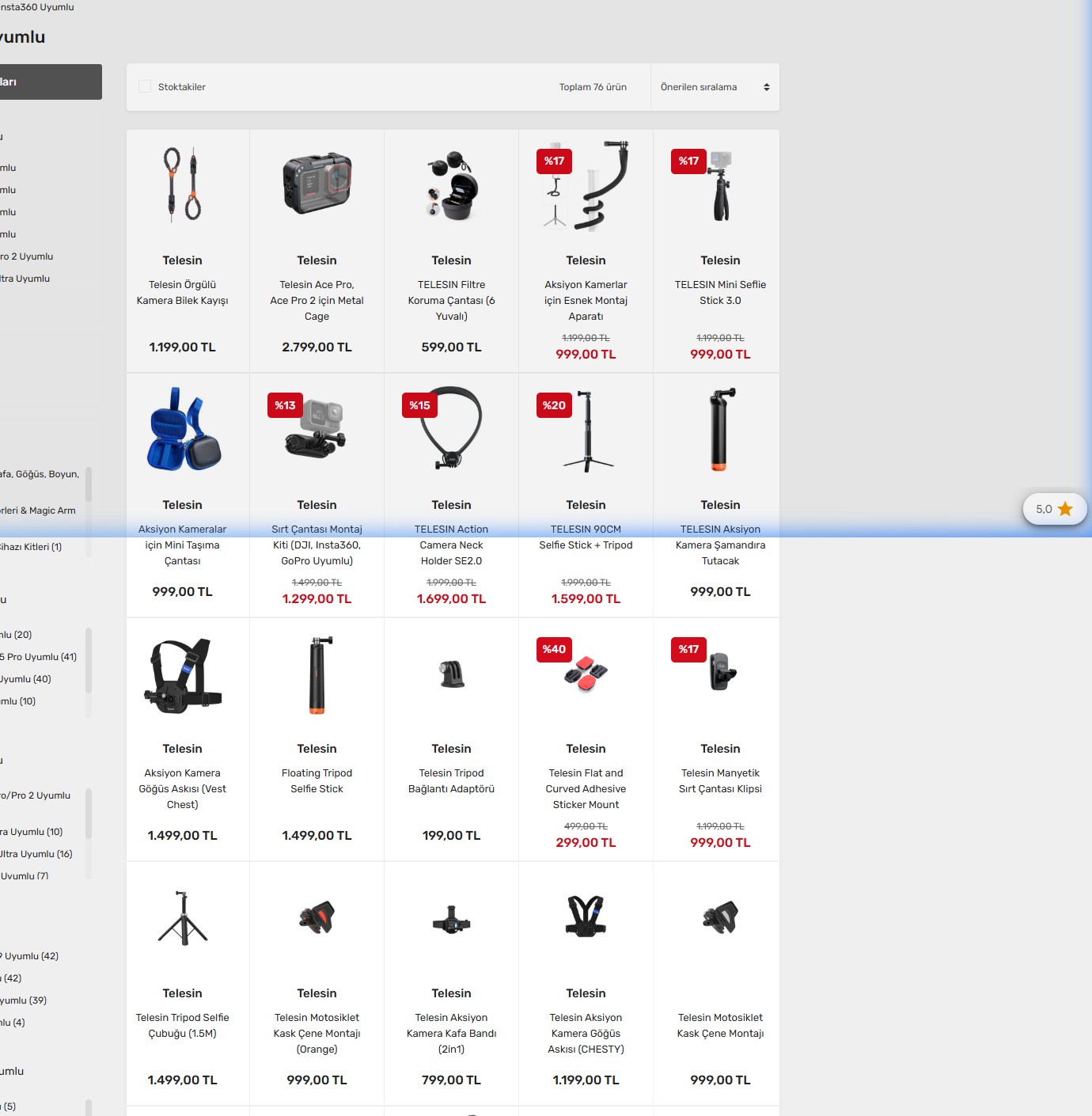Screen dimensions: 1092x1116
Task: Open the Göğüs Askısı Vest Chest image
Action: click(x=183, y=674)
